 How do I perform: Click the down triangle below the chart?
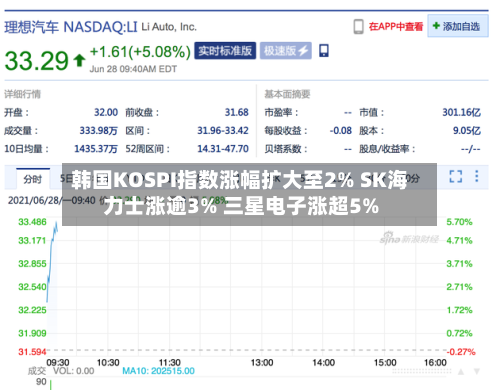coord(477,371)
